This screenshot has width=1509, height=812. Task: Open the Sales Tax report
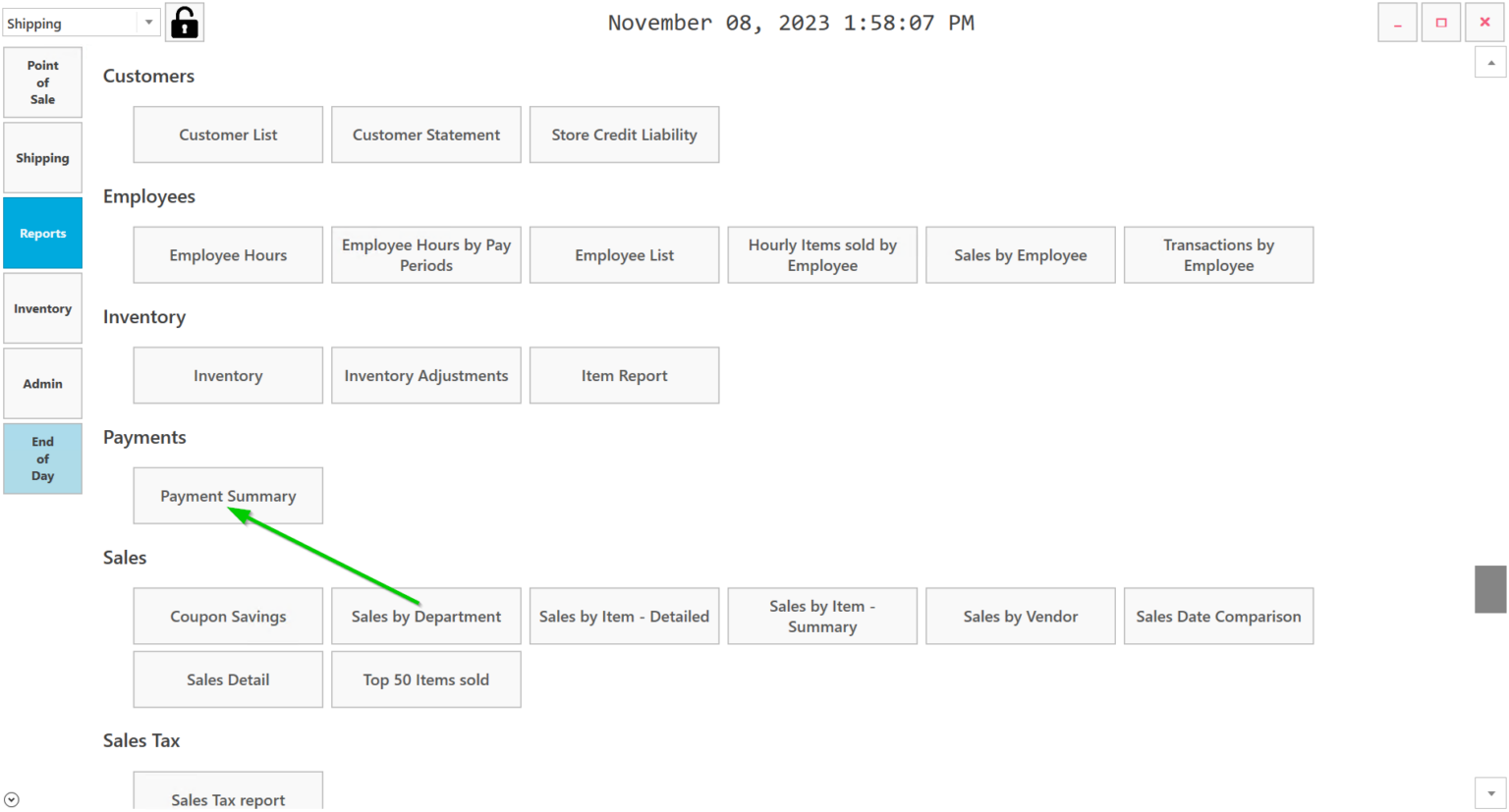click(227, 797)
